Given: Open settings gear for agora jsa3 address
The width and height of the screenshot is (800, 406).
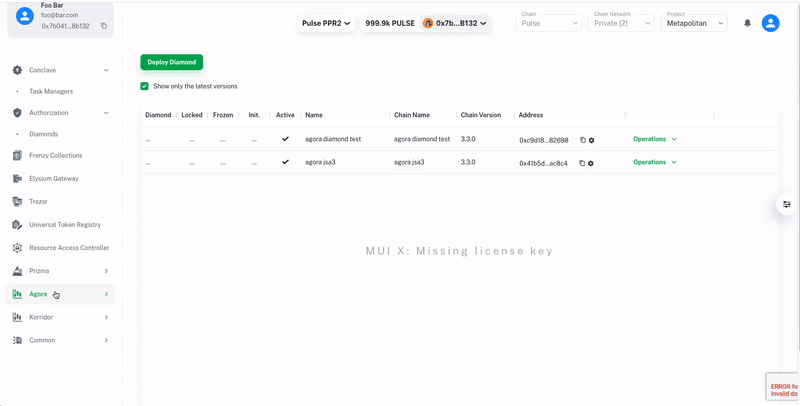Looking at the screenshot, I should click(591, 163).
